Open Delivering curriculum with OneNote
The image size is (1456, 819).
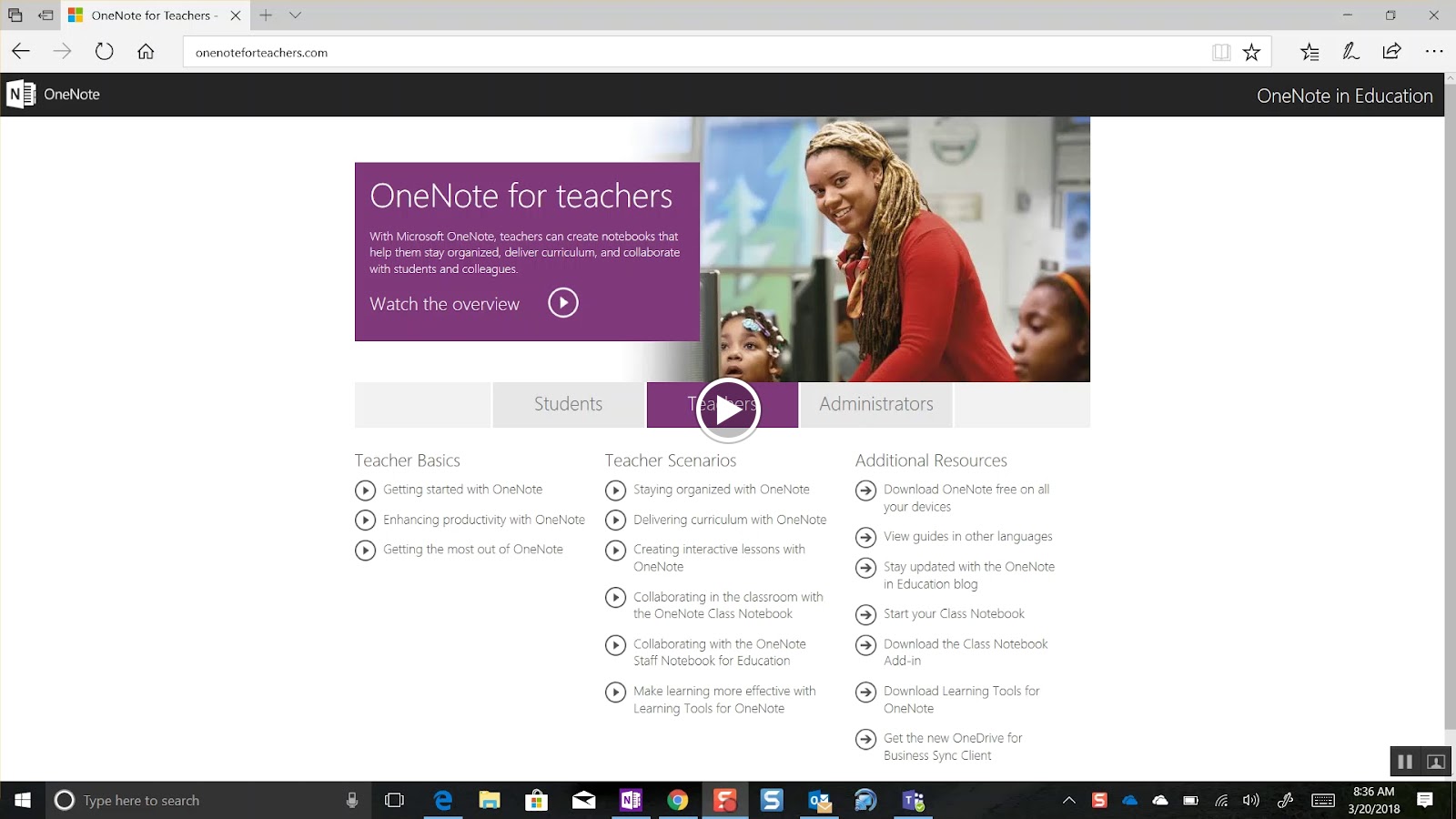[x=730, y=520]
